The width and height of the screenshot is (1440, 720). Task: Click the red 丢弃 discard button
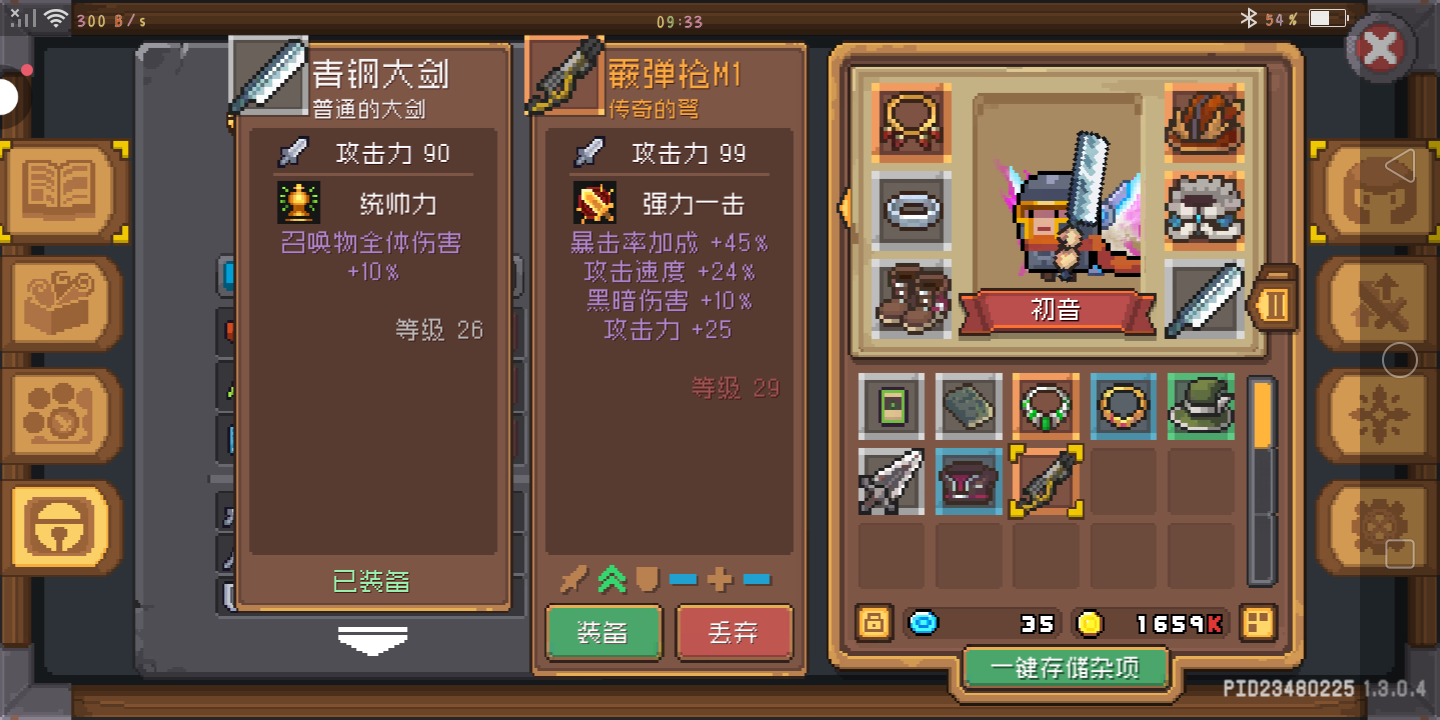point(734,632)
